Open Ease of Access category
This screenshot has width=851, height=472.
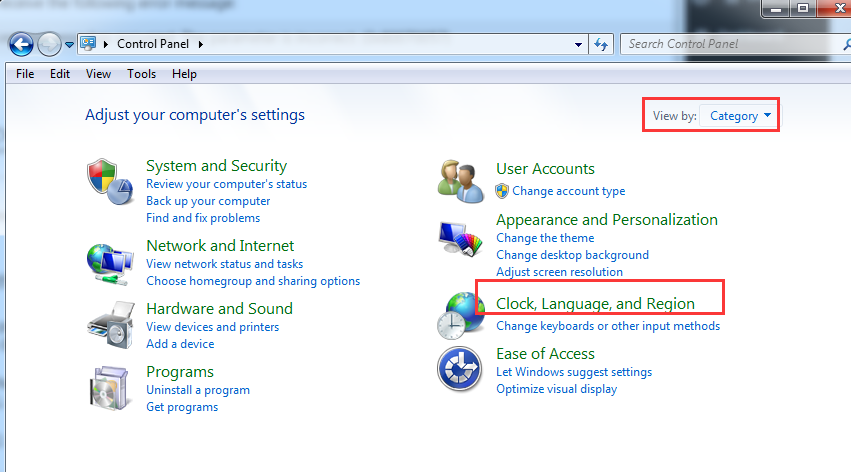pyautogui.click(x=545, y=354)
